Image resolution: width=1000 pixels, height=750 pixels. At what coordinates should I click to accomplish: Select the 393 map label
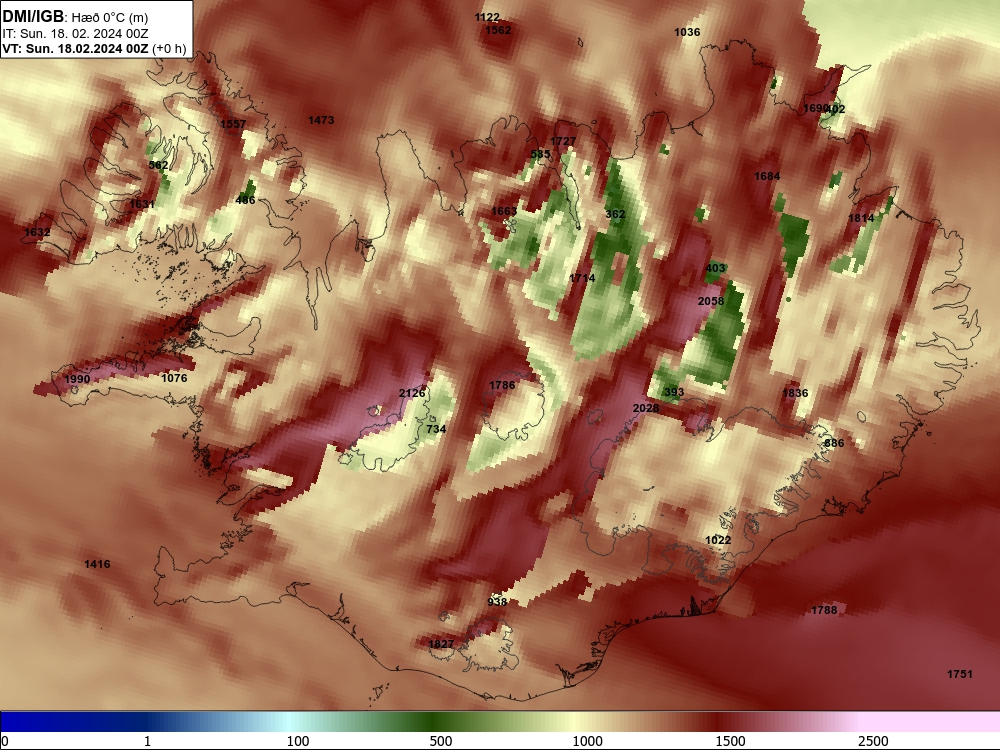click(x=674, y=392)
